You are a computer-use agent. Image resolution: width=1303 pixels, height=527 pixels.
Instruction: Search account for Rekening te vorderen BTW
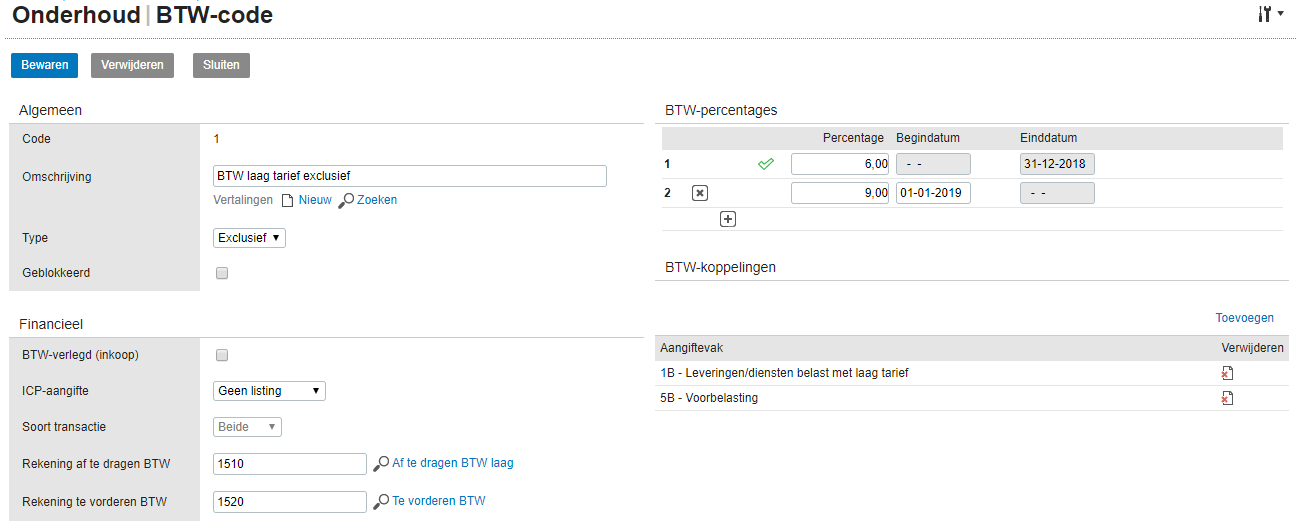coord(381,501)
